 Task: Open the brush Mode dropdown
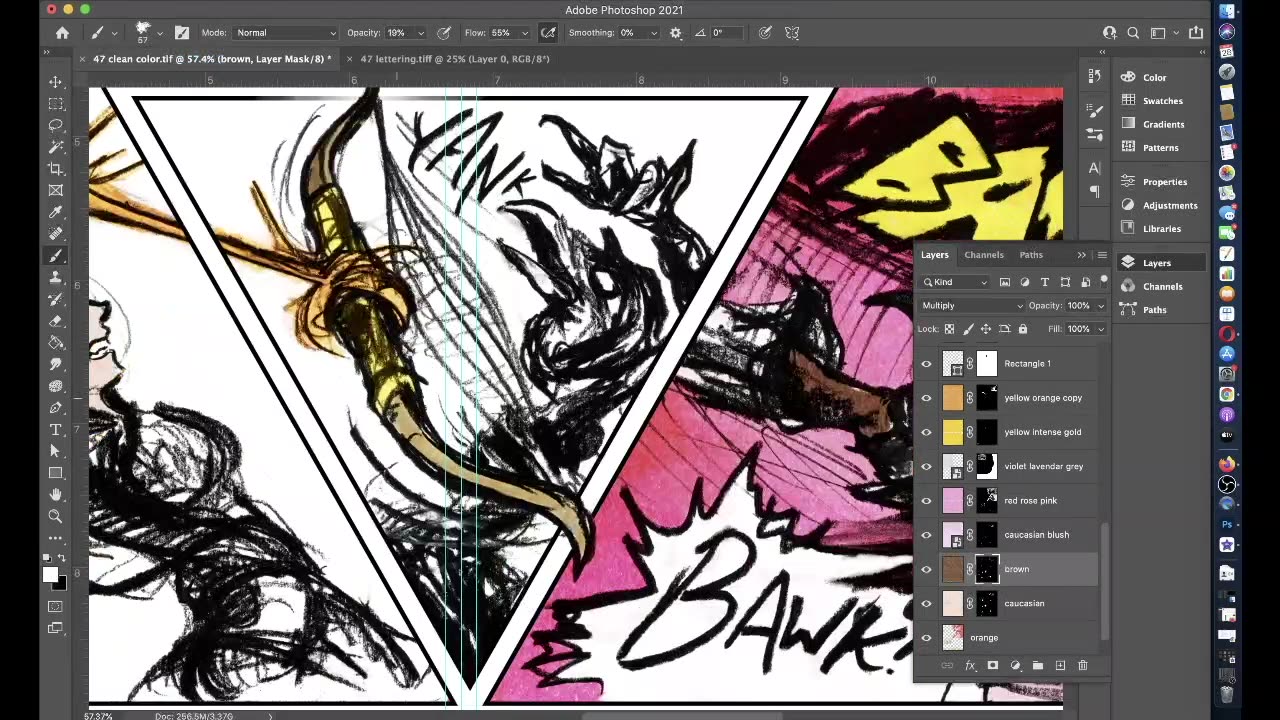click(285, 33)
